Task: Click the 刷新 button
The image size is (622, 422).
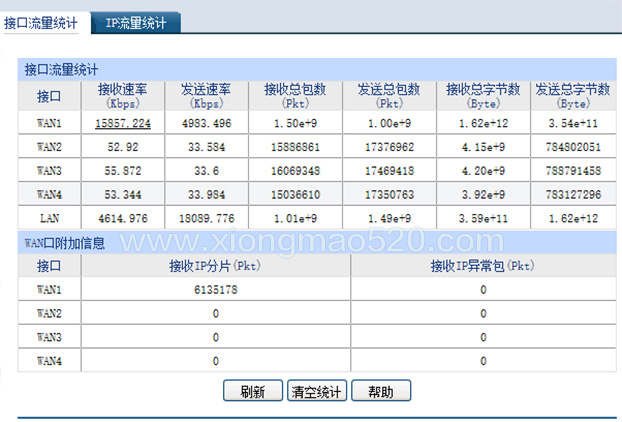Action: [253, 391]
